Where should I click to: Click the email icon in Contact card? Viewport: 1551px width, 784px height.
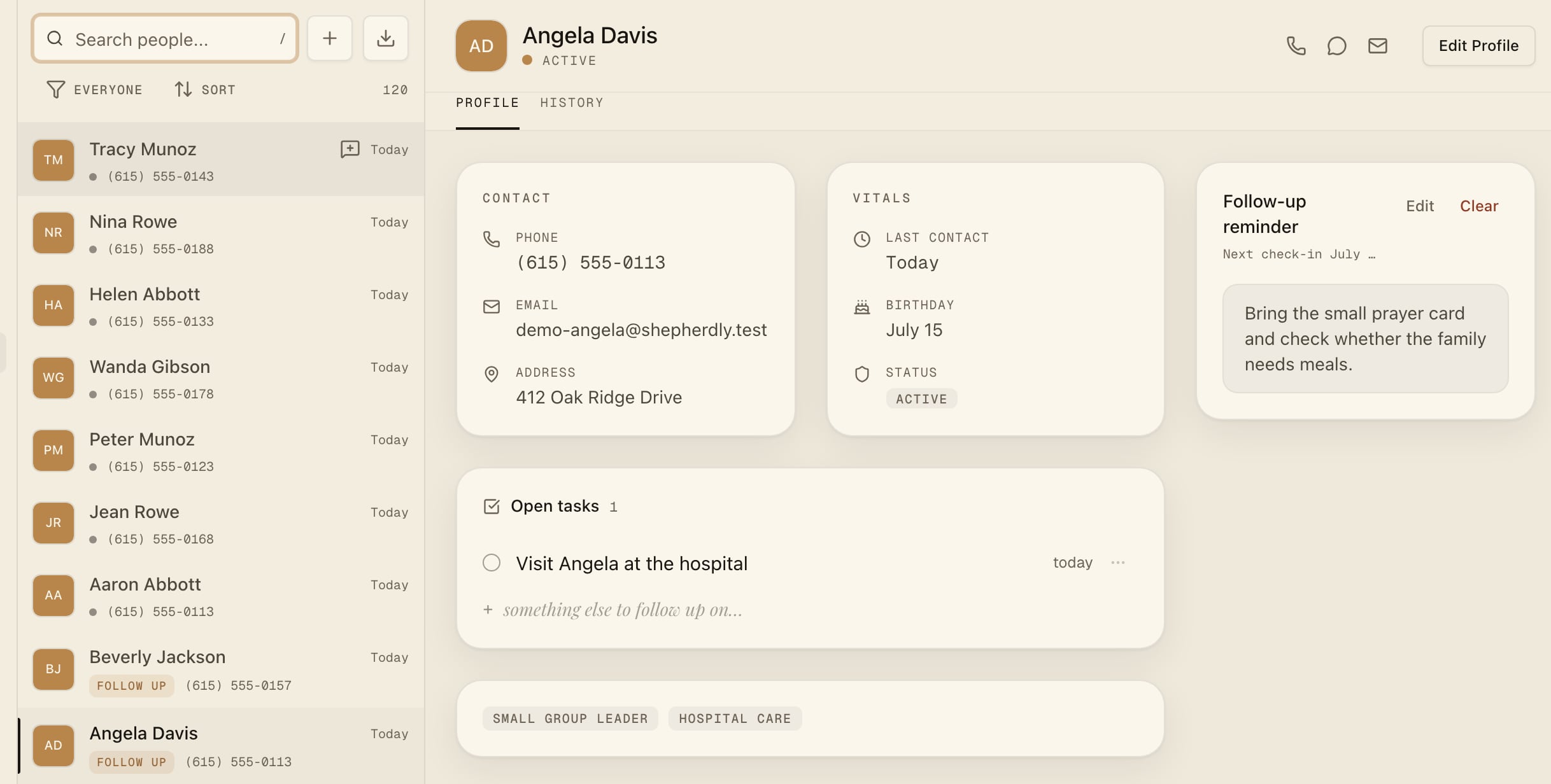pyautogui.click(x=492, y=307)
